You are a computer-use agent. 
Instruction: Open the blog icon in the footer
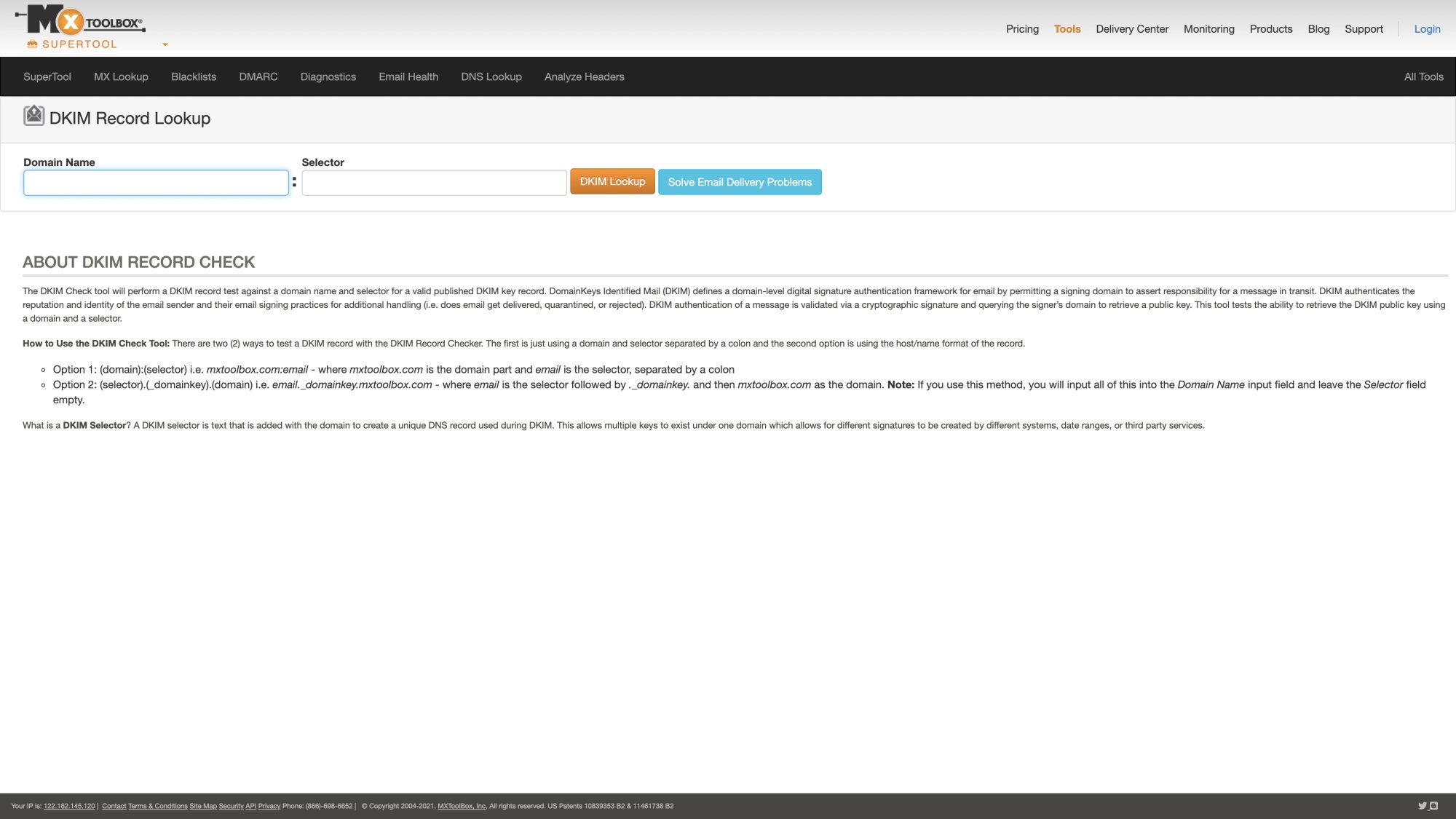tap(1433, 806)
